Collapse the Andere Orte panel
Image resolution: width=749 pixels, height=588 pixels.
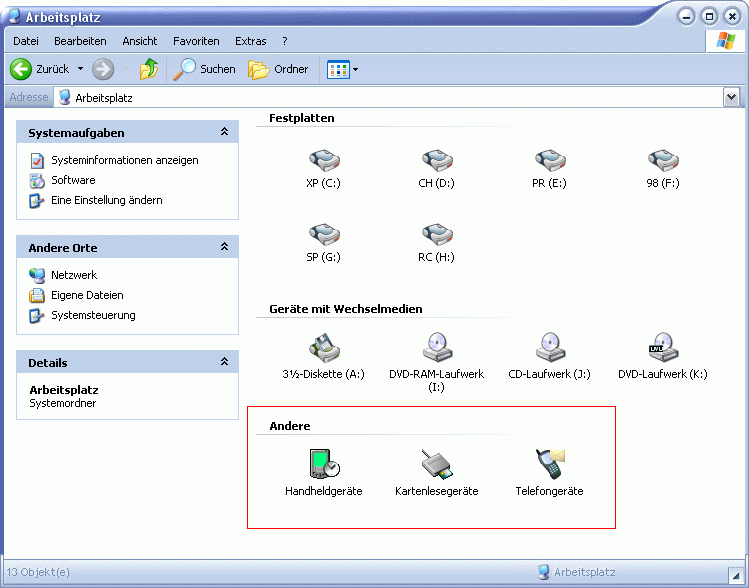225,247
